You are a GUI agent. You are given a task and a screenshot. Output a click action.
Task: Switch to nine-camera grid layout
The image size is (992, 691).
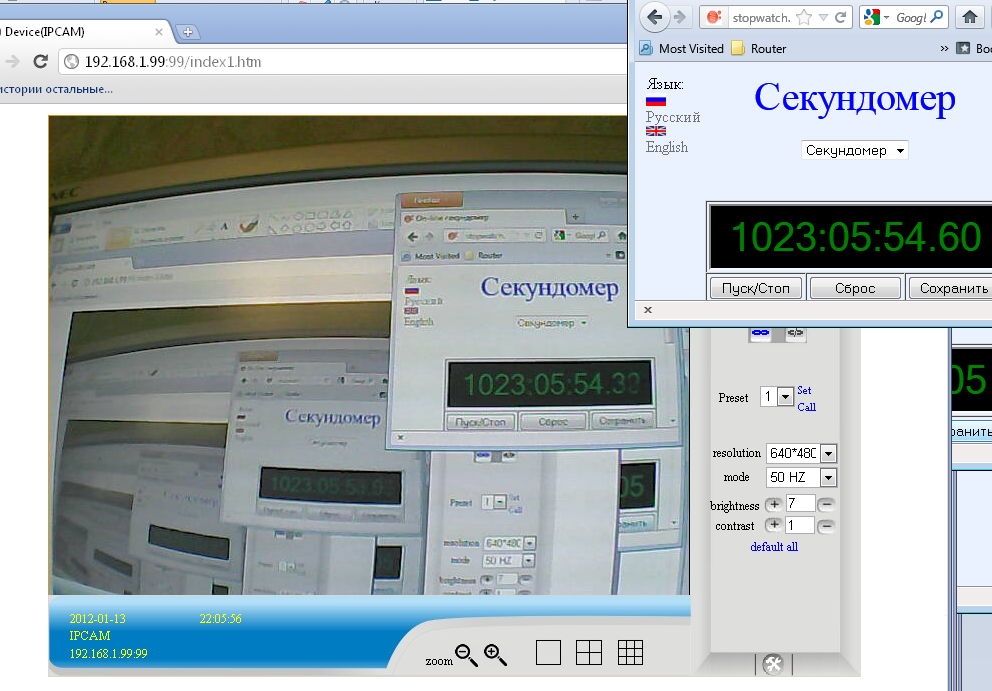click(x=630, y=653)
